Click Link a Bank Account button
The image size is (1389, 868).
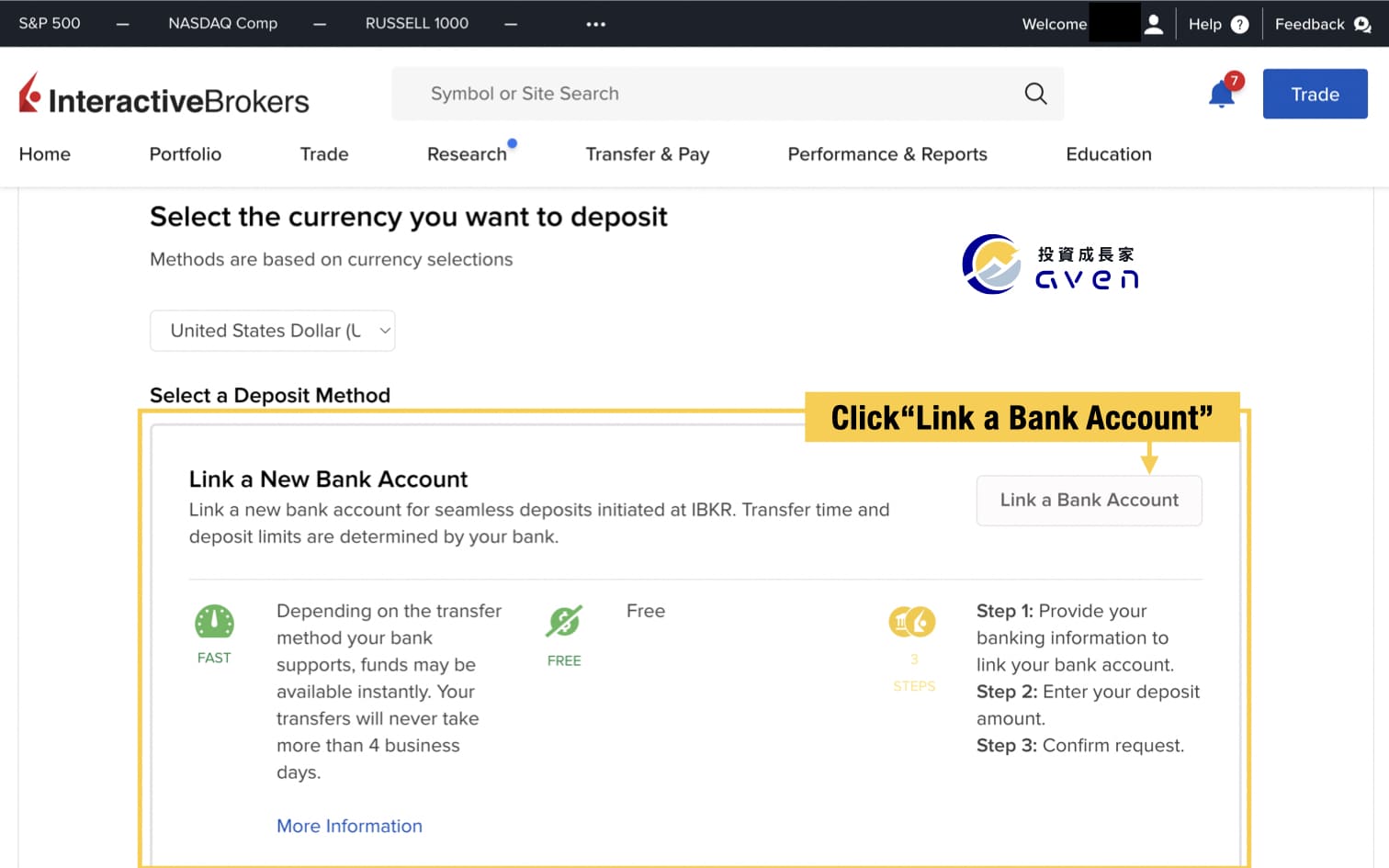coord(1090,501)
